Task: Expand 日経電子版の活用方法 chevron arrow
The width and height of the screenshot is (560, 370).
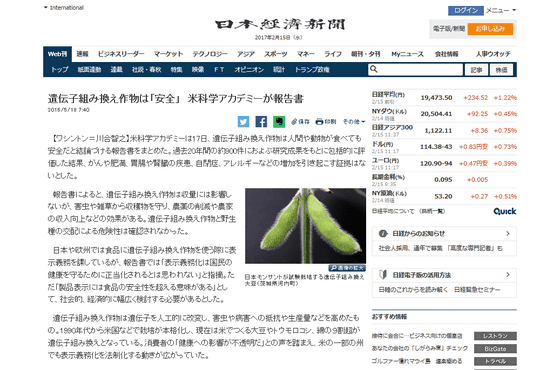Action: 508,275
